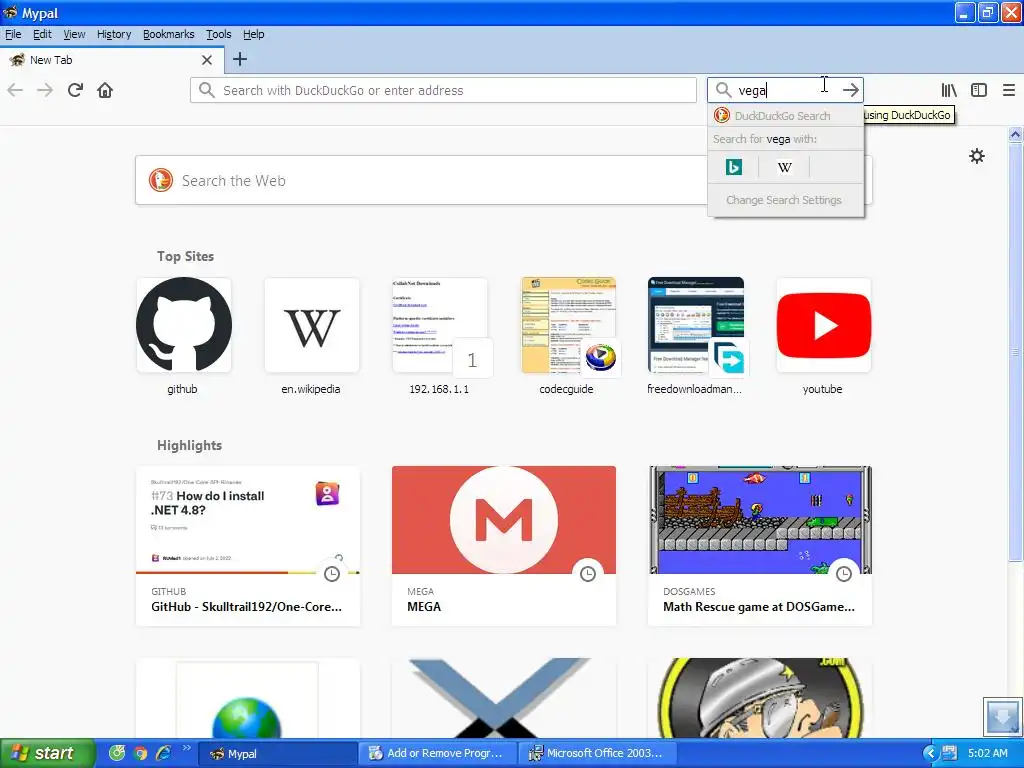Screen dimensions: 1024x768
Task: Click the tray network icon
Action: [949, 753]
